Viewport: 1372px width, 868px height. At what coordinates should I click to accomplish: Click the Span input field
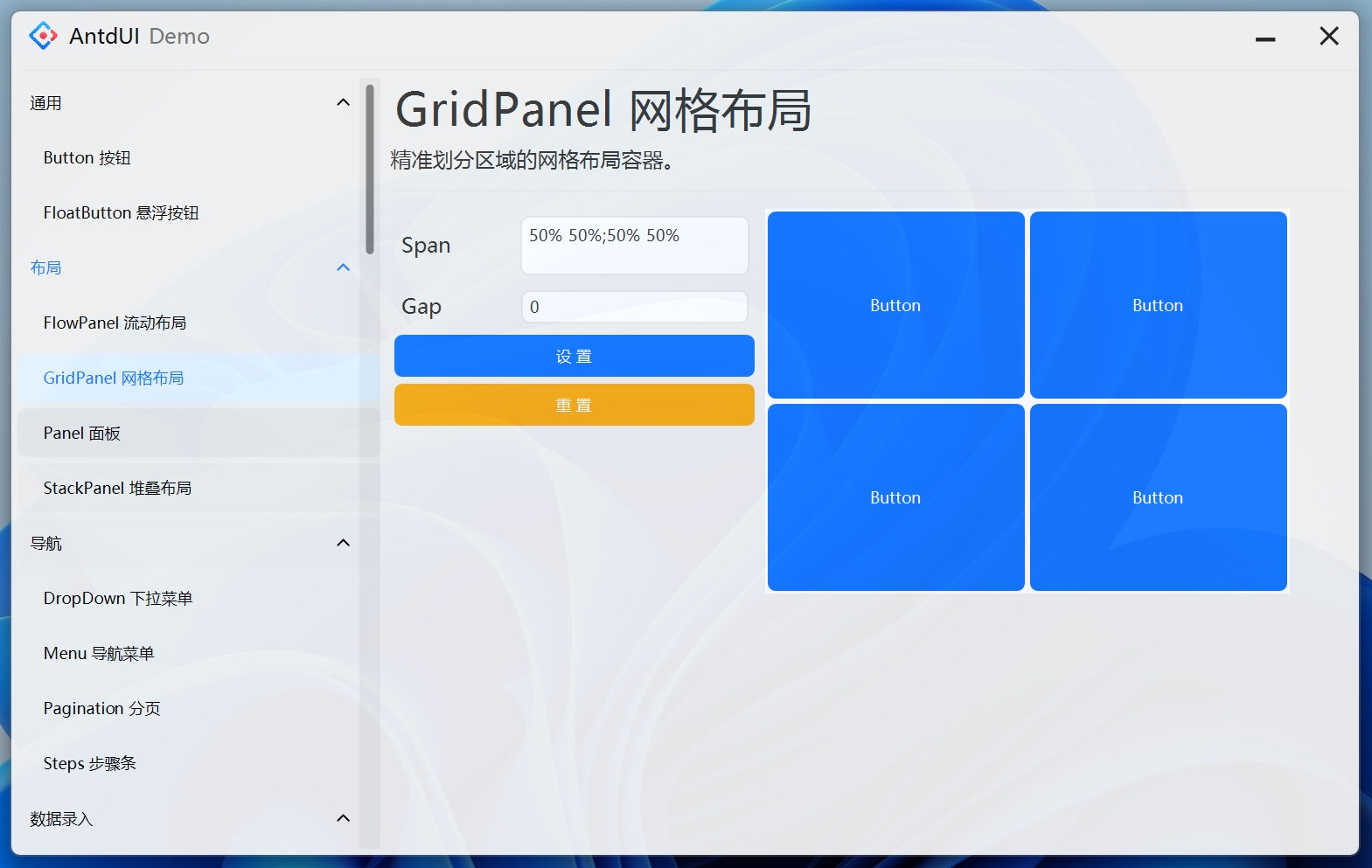(x=634, y=246)
